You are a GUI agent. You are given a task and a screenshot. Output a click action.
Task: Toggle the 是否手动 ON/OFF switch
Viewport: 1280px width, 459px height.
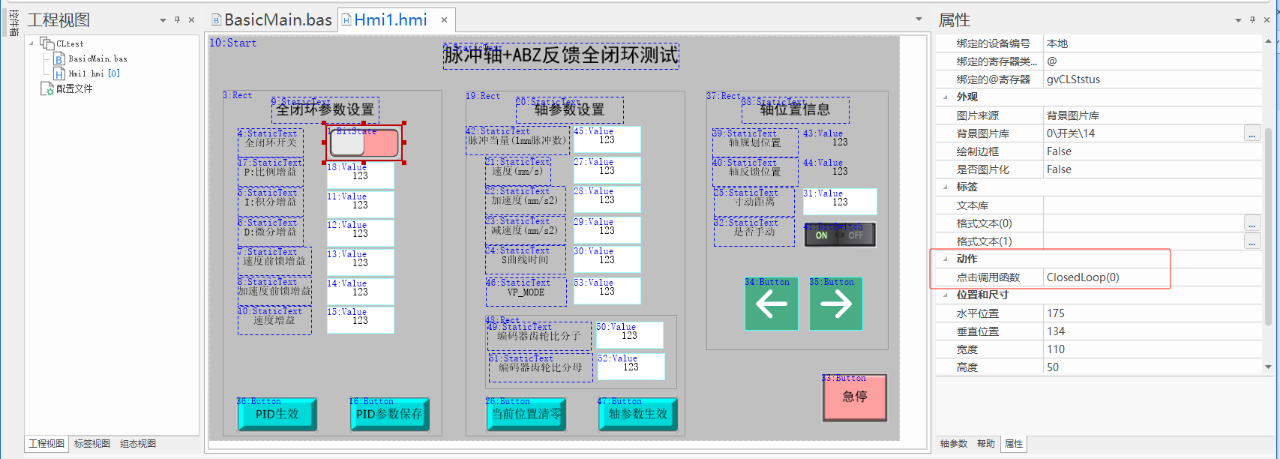[839, 235]
